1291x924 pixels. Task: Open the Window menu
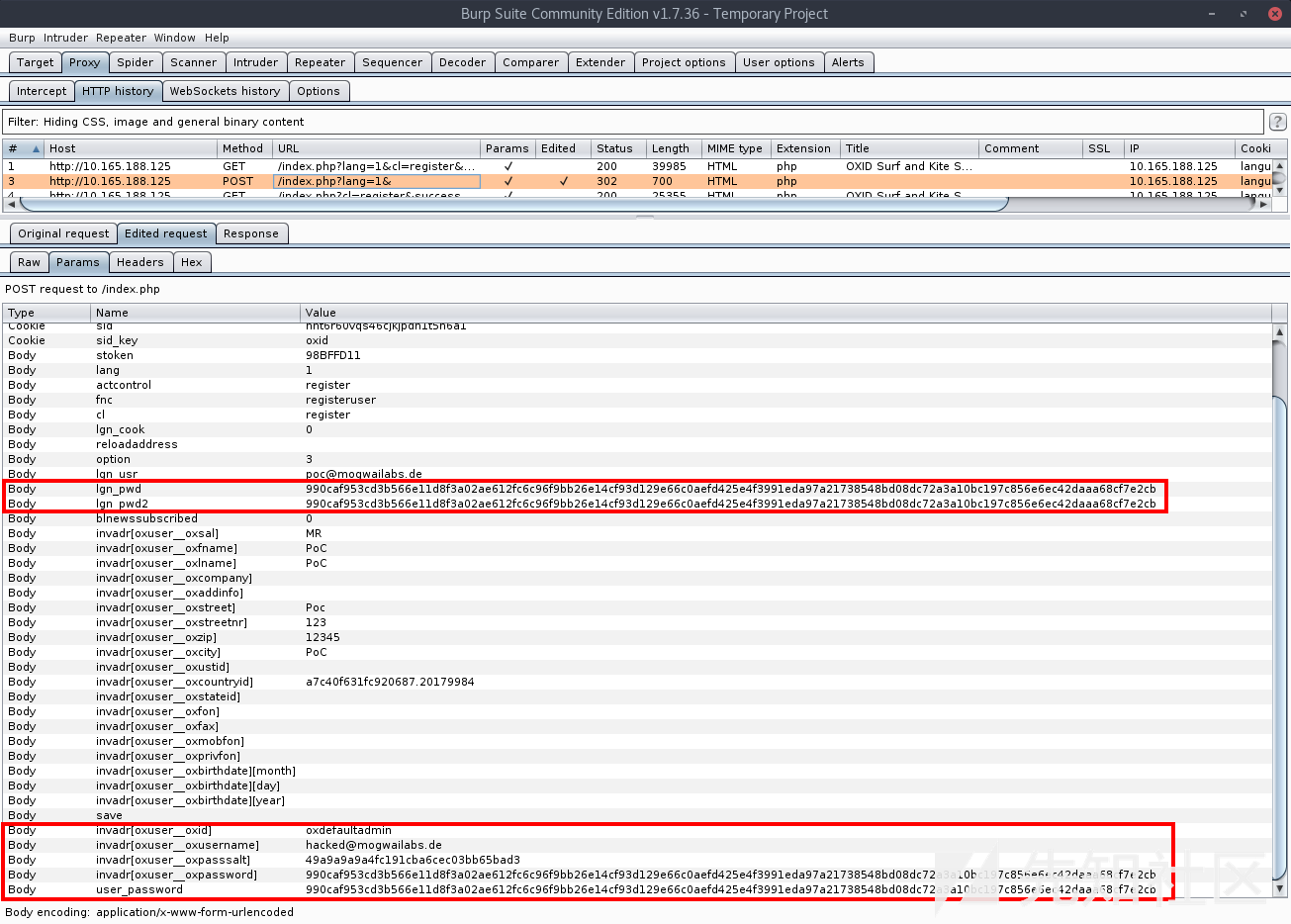coord(175,38)
